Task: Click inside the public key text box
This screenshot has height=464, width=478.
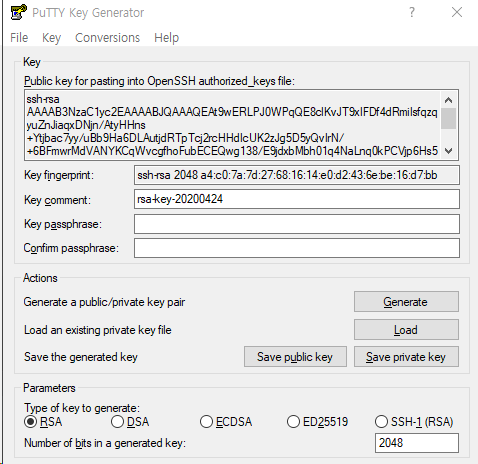Action: tap(232, 125)
